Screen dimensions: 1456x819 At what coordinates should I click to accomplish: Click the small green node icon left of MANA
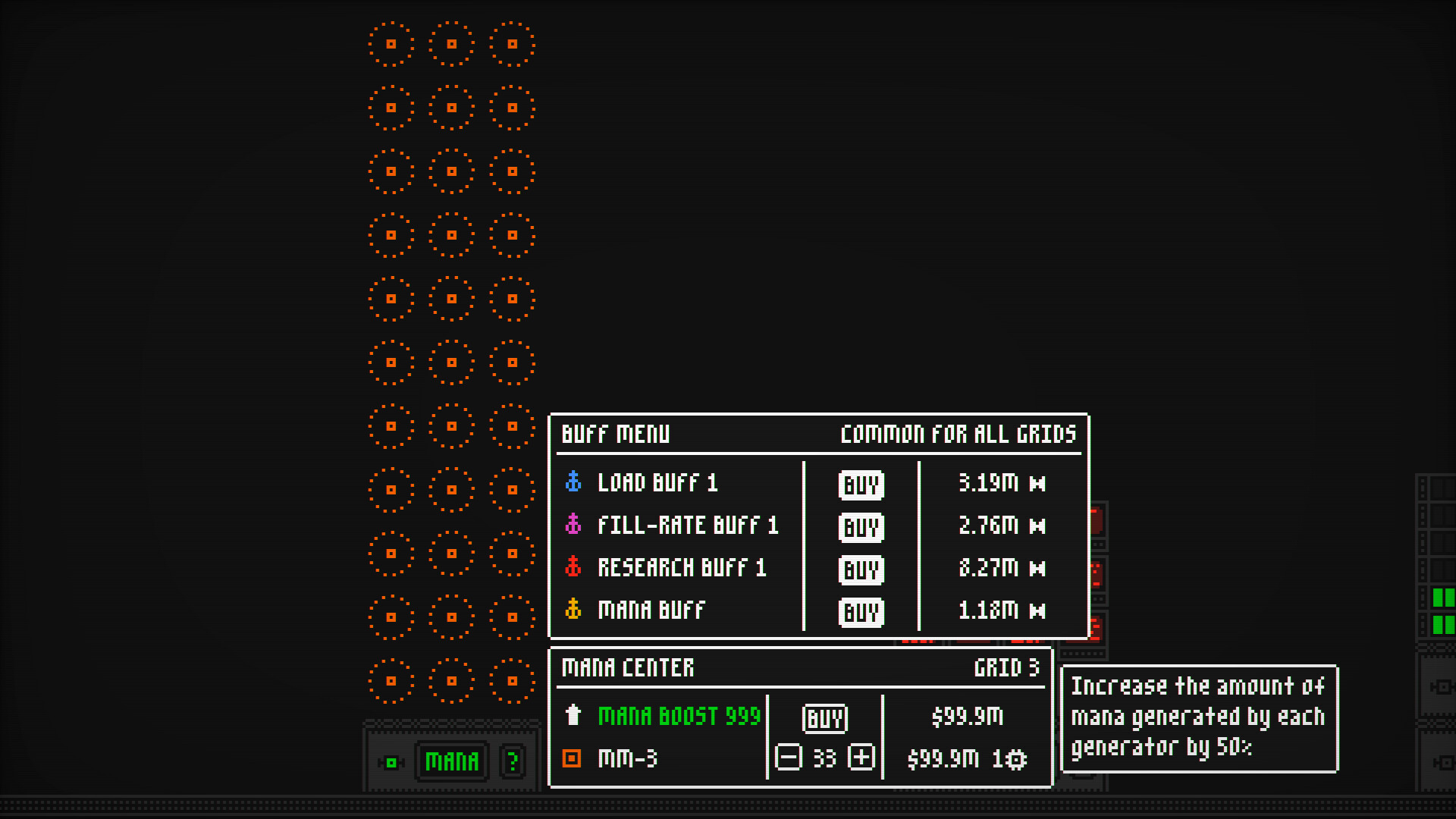(x=391, y=763)
